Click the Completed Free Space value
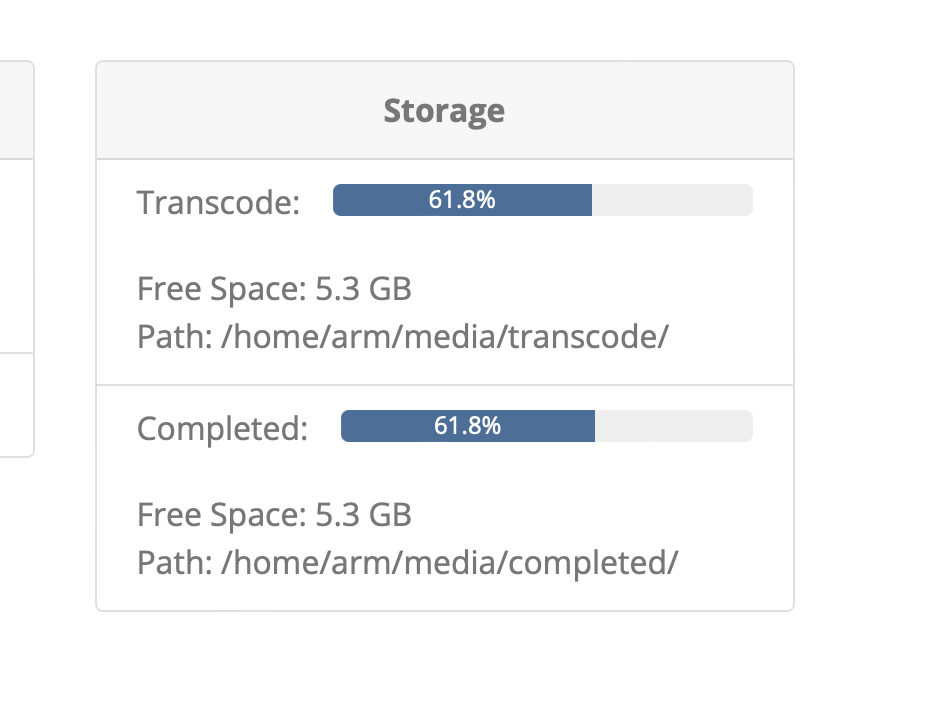936x724 pixels. [x=273, y=515]
